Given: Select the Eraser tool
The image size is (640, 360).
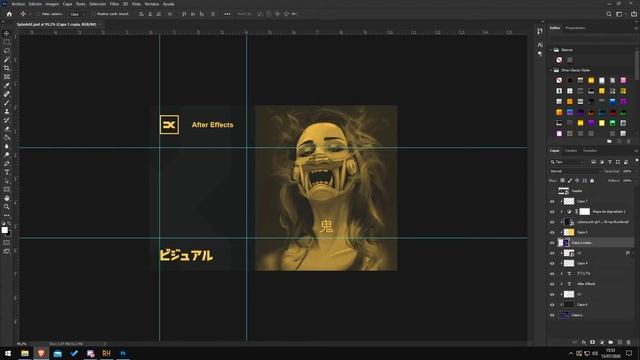Looking at the screenshot, I should 7,129.
